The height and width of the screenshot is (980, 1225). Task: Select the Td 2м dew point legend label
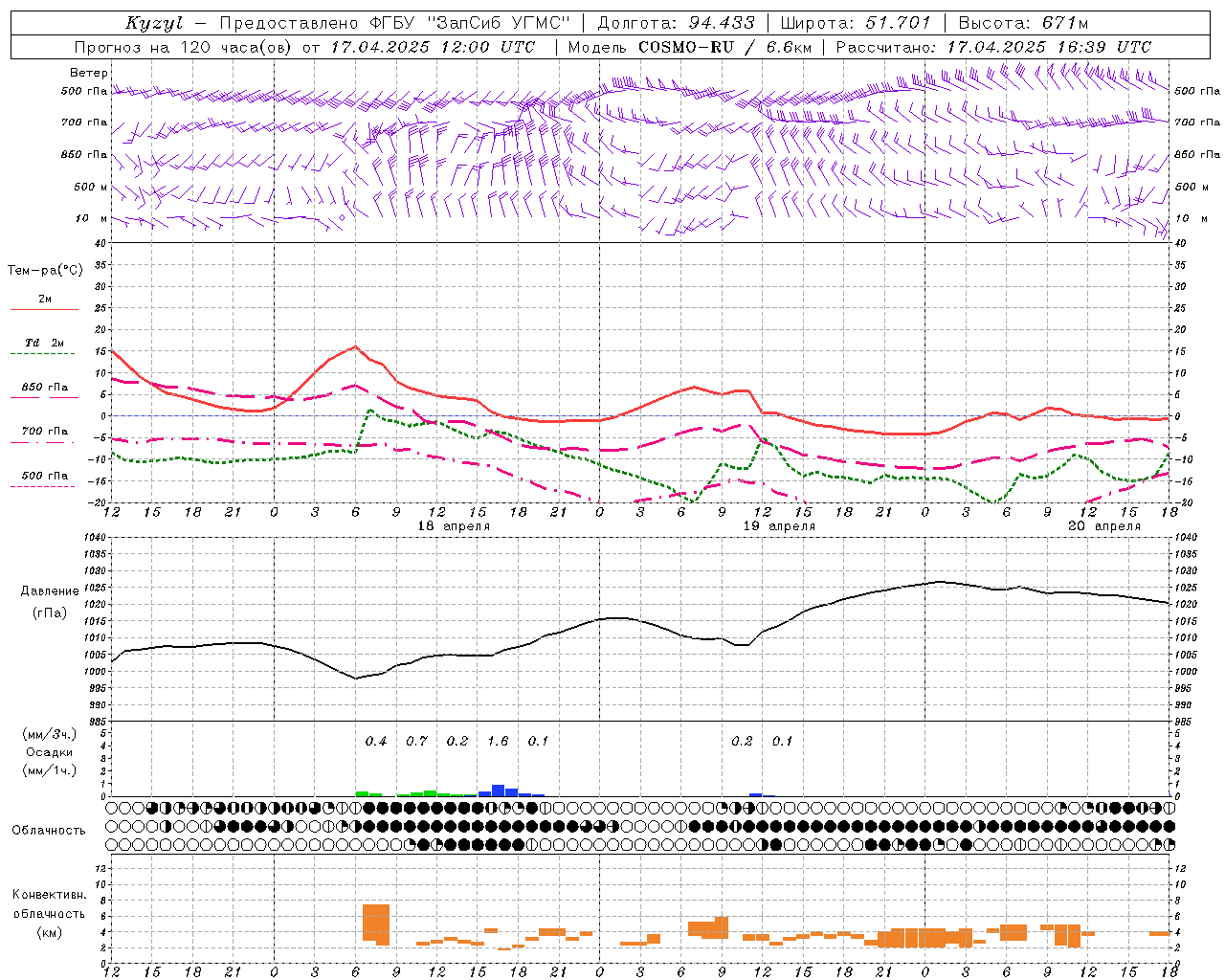click(45, 343)
